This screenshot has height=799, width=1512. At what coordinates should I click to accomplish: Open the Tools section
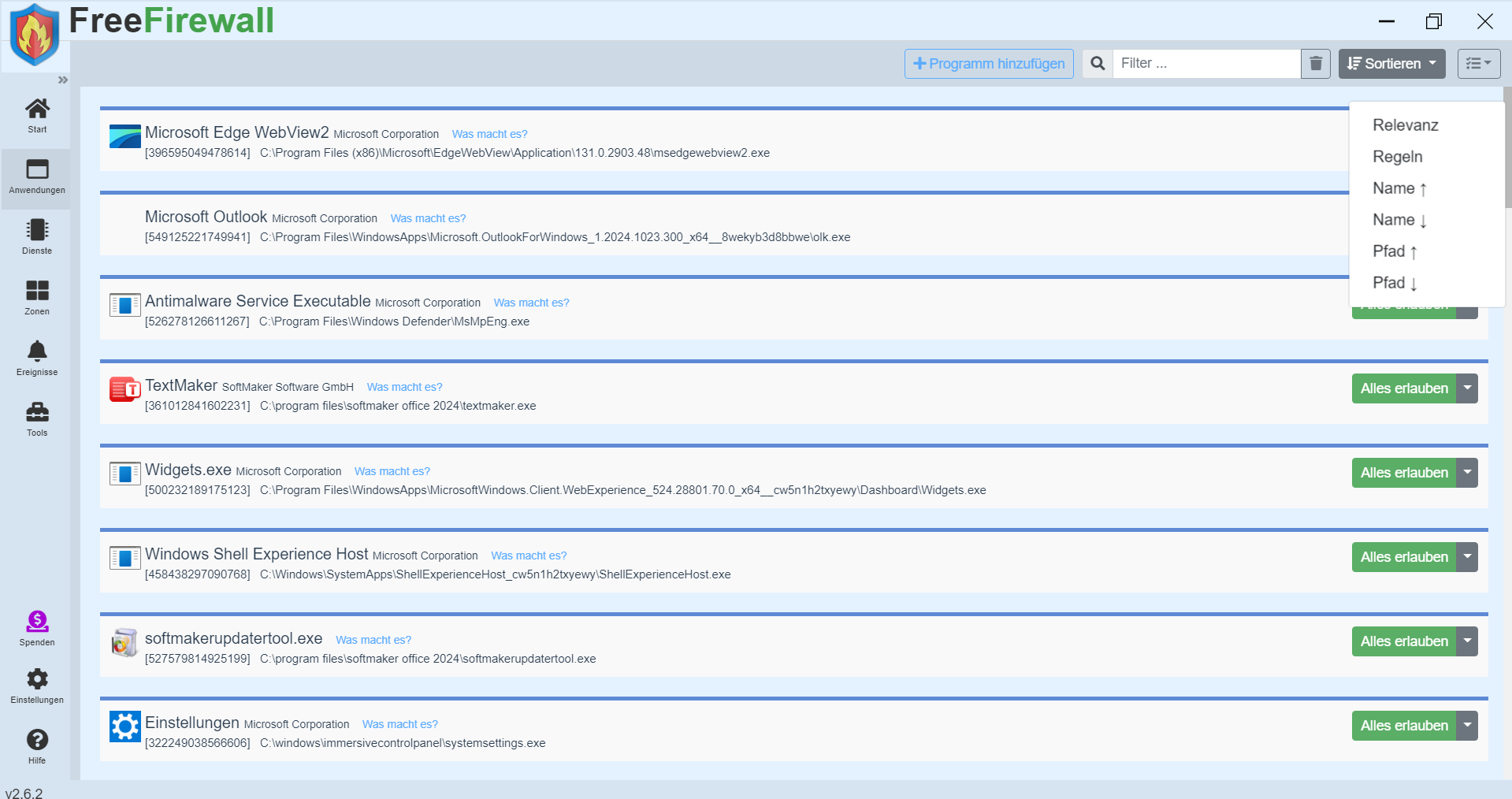pos(37,419)
